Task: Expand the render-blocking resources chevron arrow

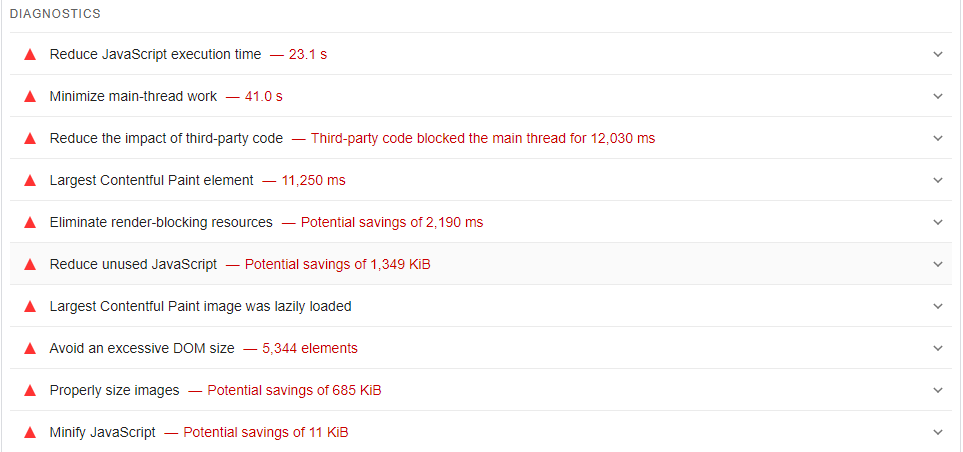Action: click(937, 222)
